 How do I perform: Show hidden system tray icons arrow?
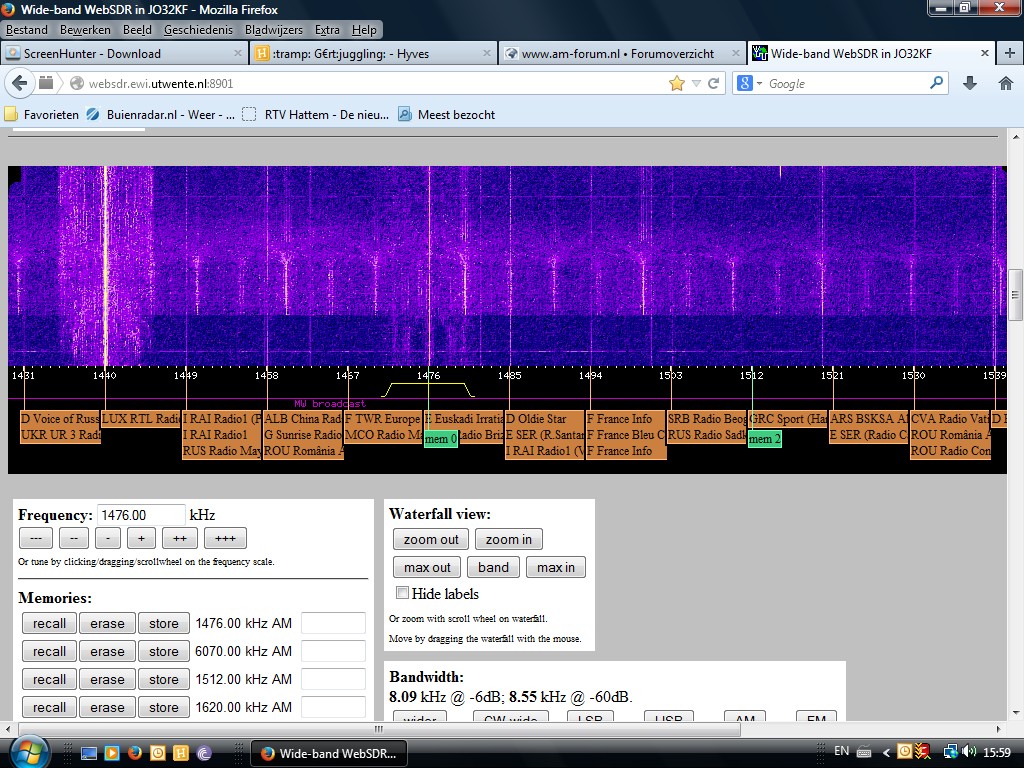click(x=886, y=752)
